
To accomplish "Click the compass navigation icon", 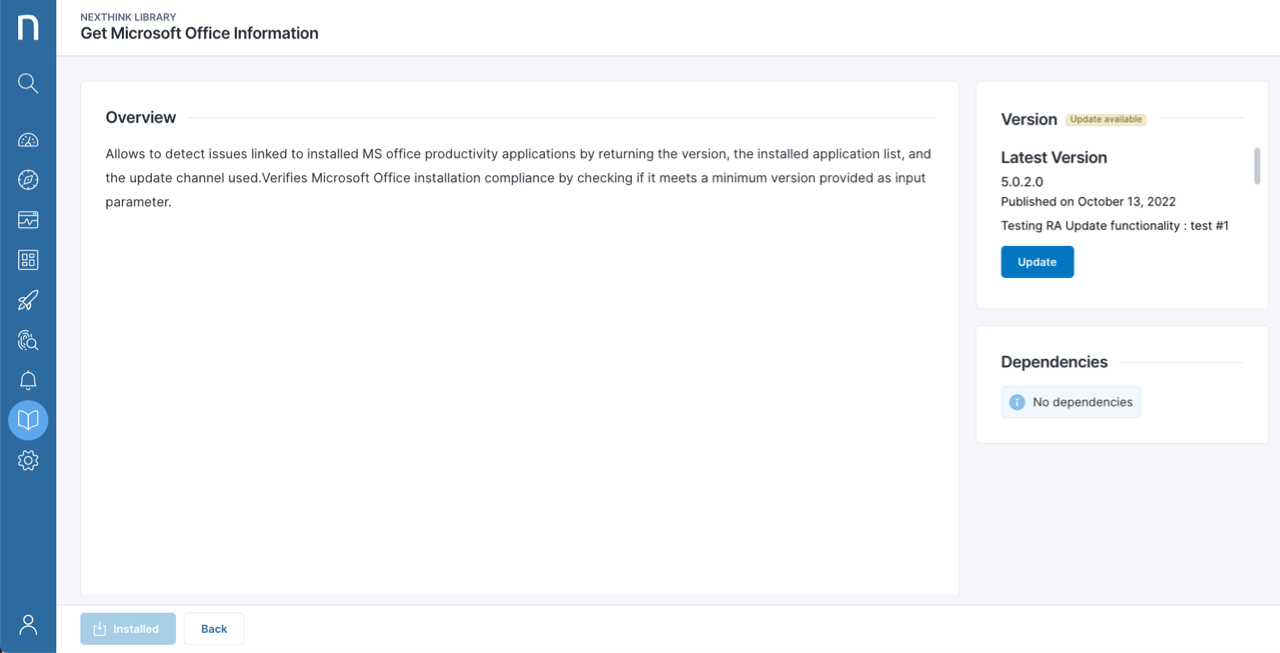I will tap(27, 180).
